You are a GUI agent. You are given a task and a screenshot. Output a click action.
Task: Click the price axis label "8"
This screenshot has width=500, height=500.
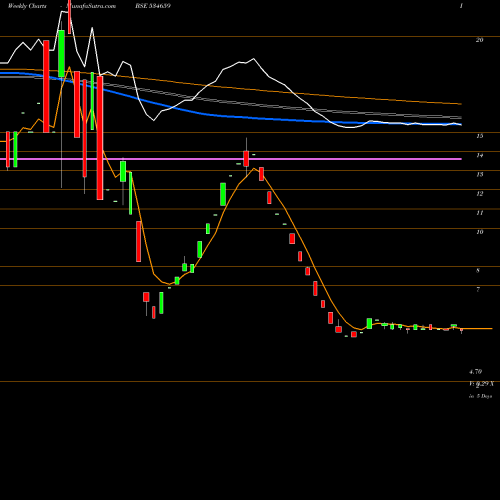pos(478,270)
